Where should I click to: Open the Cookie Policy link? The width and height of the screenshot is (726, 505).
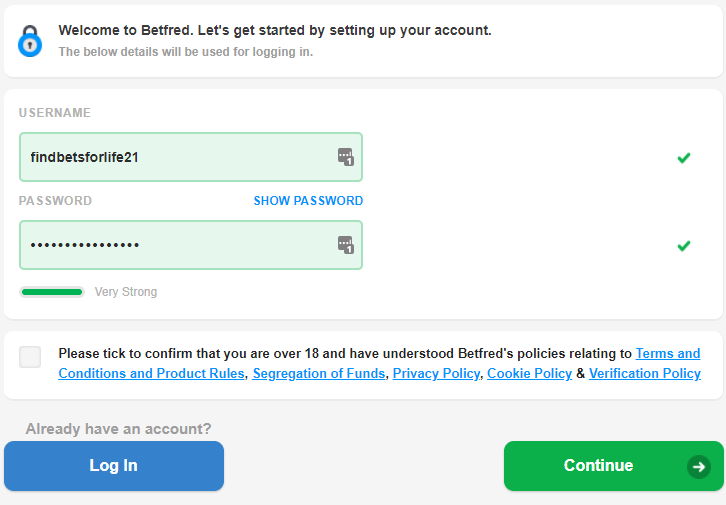pyautogui.click(x=529, y=373)
